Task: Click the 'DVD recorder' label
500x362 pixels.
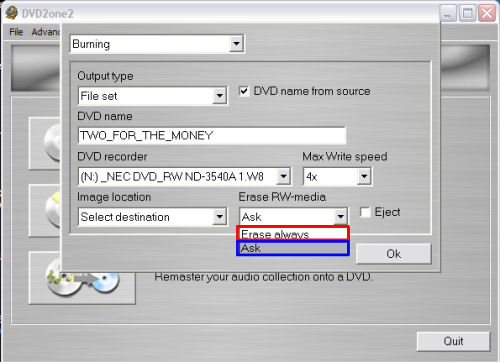Action: point(112,157)
